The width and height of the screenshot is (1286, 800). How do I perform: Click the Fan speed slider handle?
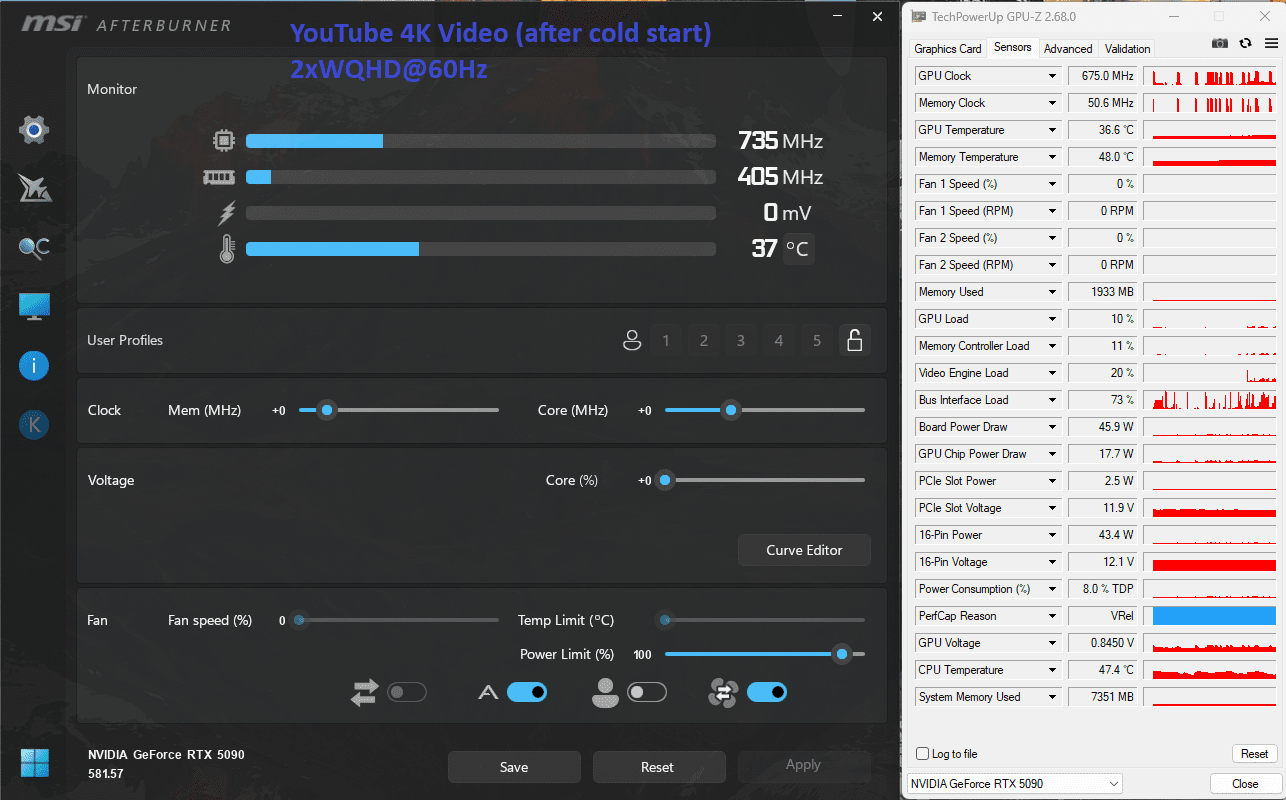[298, 620]
